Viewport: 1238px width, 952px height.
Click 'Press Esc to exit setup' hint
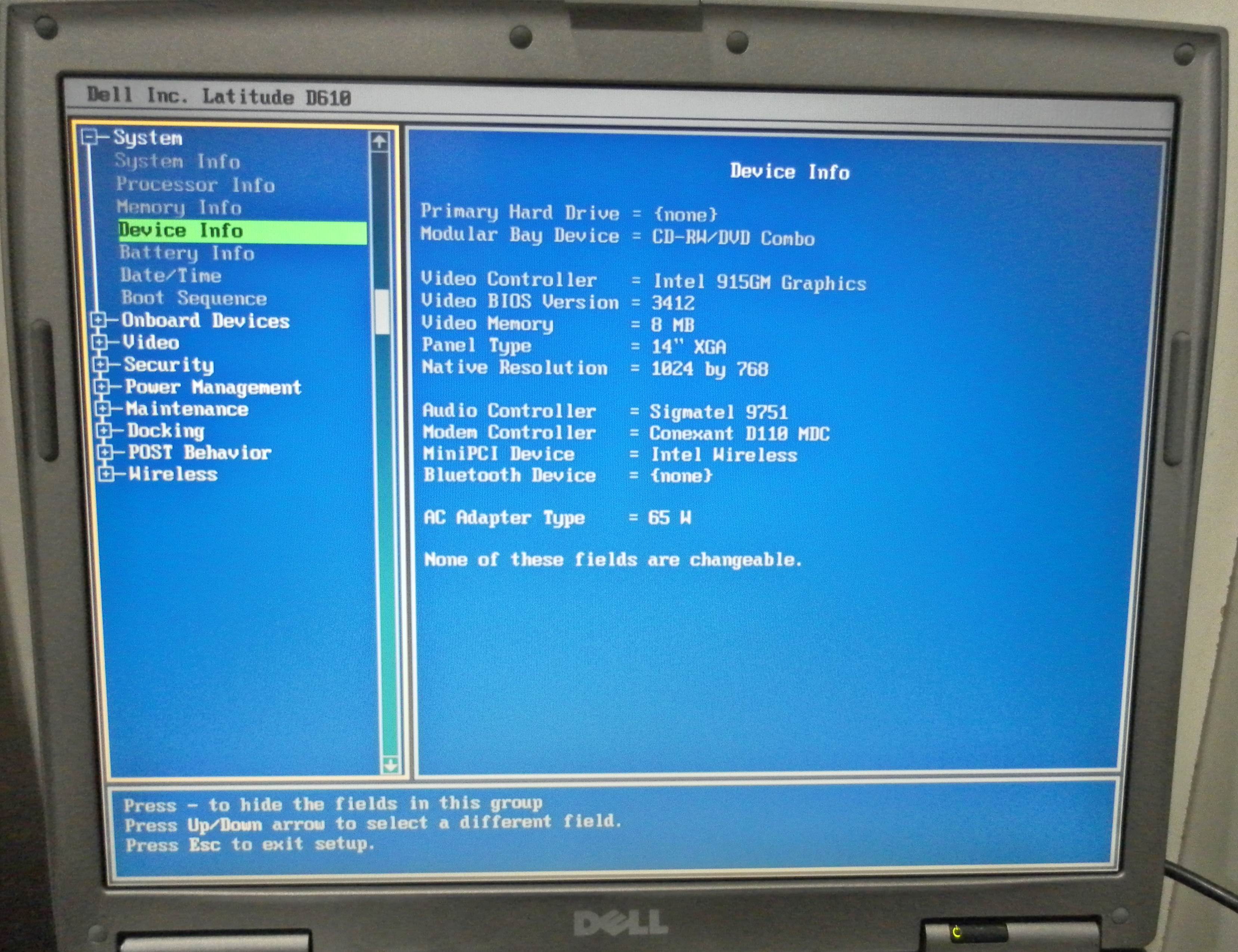coord(250,845)
